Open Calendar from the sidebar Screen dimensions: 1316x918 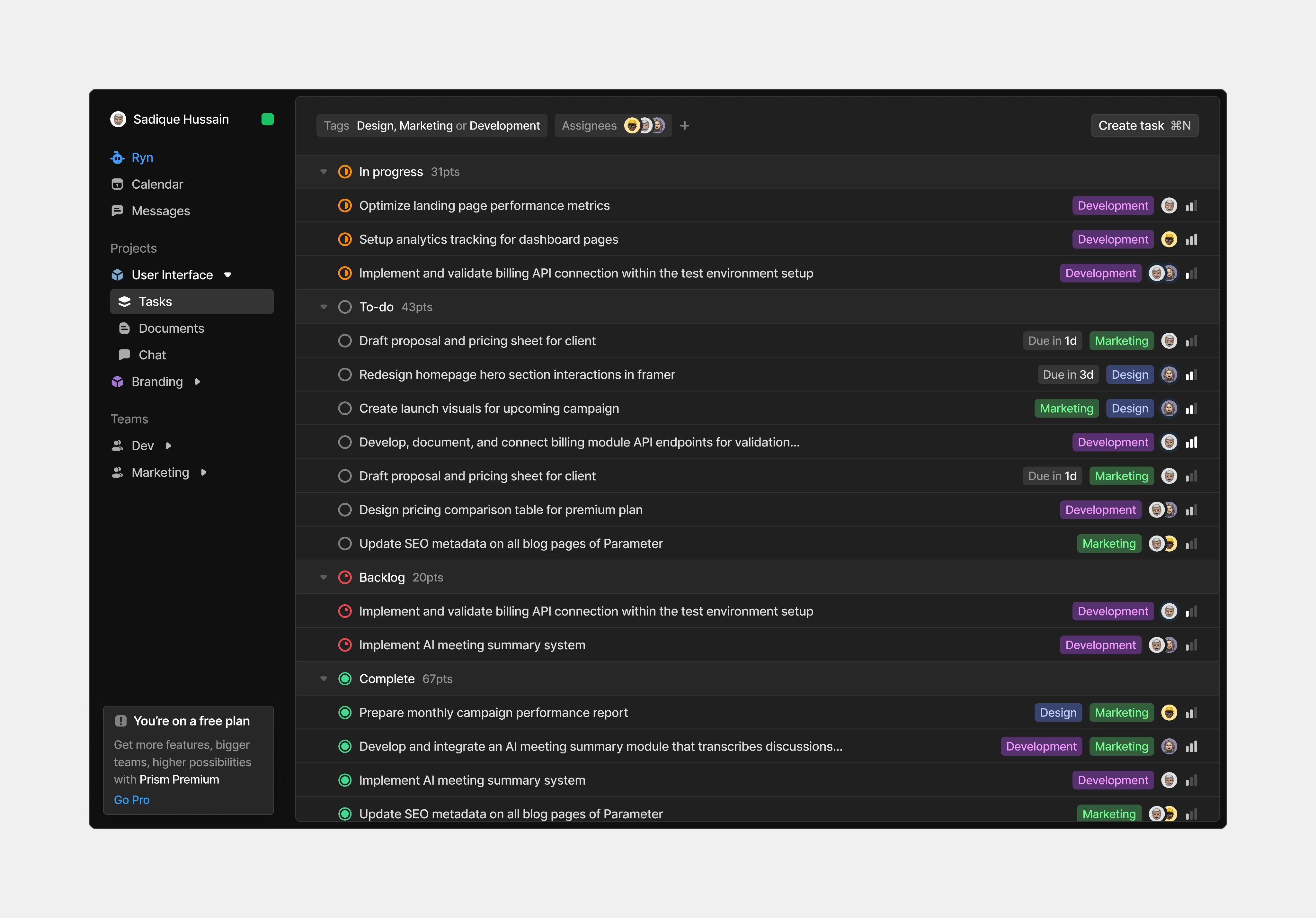(x=157, y=184)
